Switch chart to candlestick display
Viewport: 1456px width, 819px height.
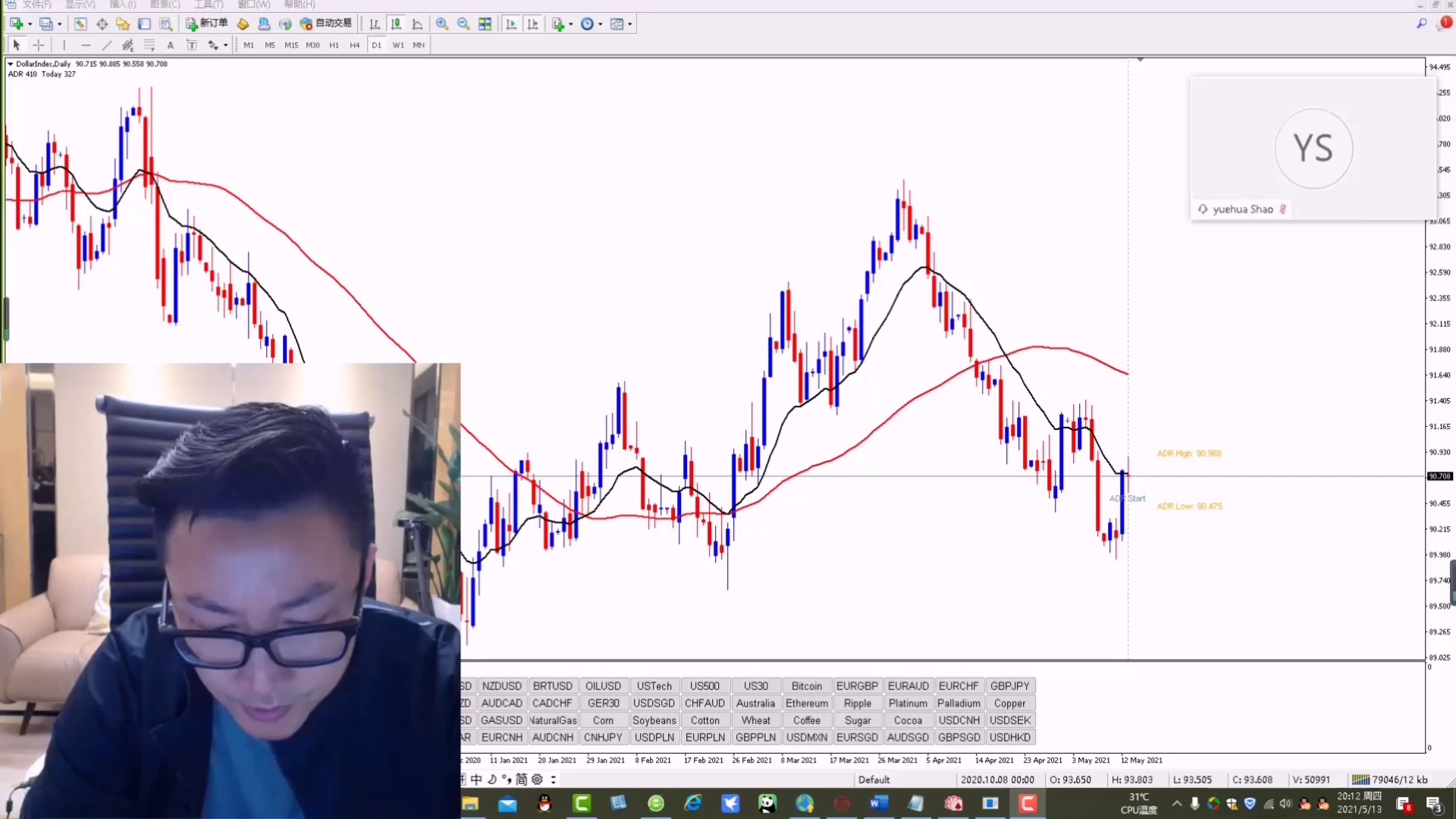[x=396, y=24]
